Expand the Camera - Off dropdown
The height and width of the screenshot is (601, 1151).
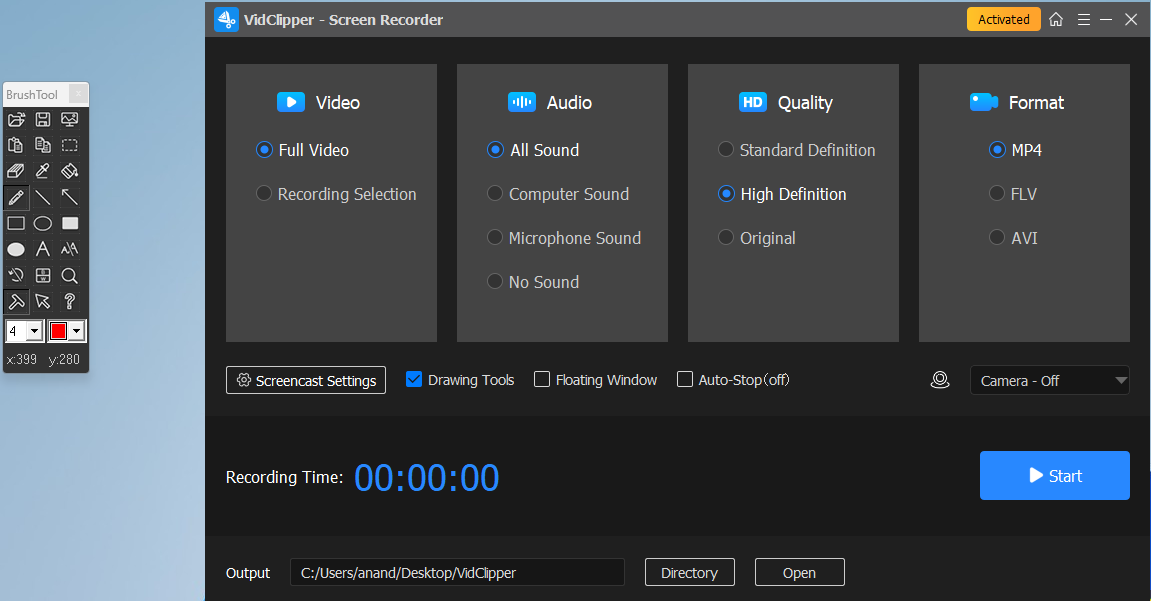point(1049,380)
